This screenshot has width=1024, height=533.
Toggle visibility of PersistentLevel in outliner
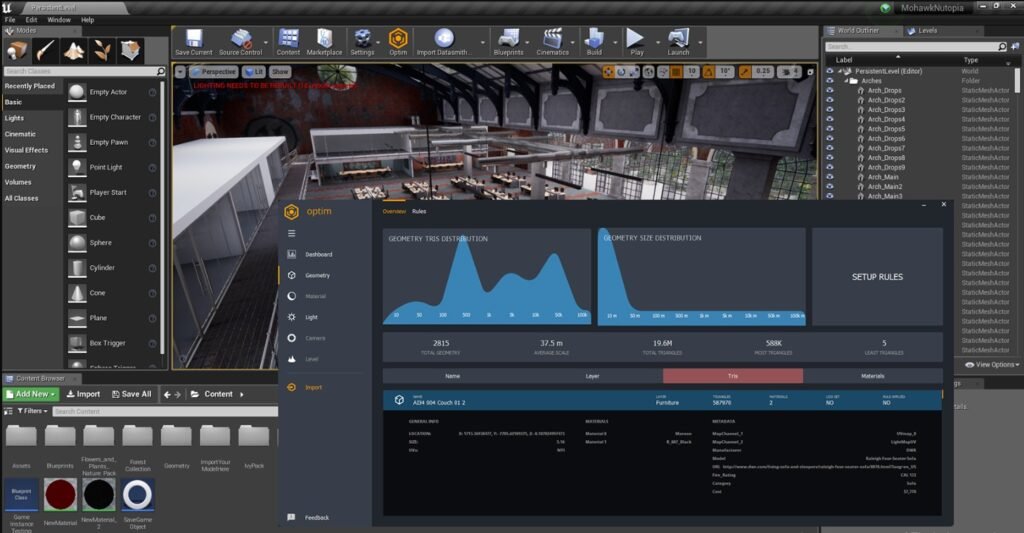(830, 71)
